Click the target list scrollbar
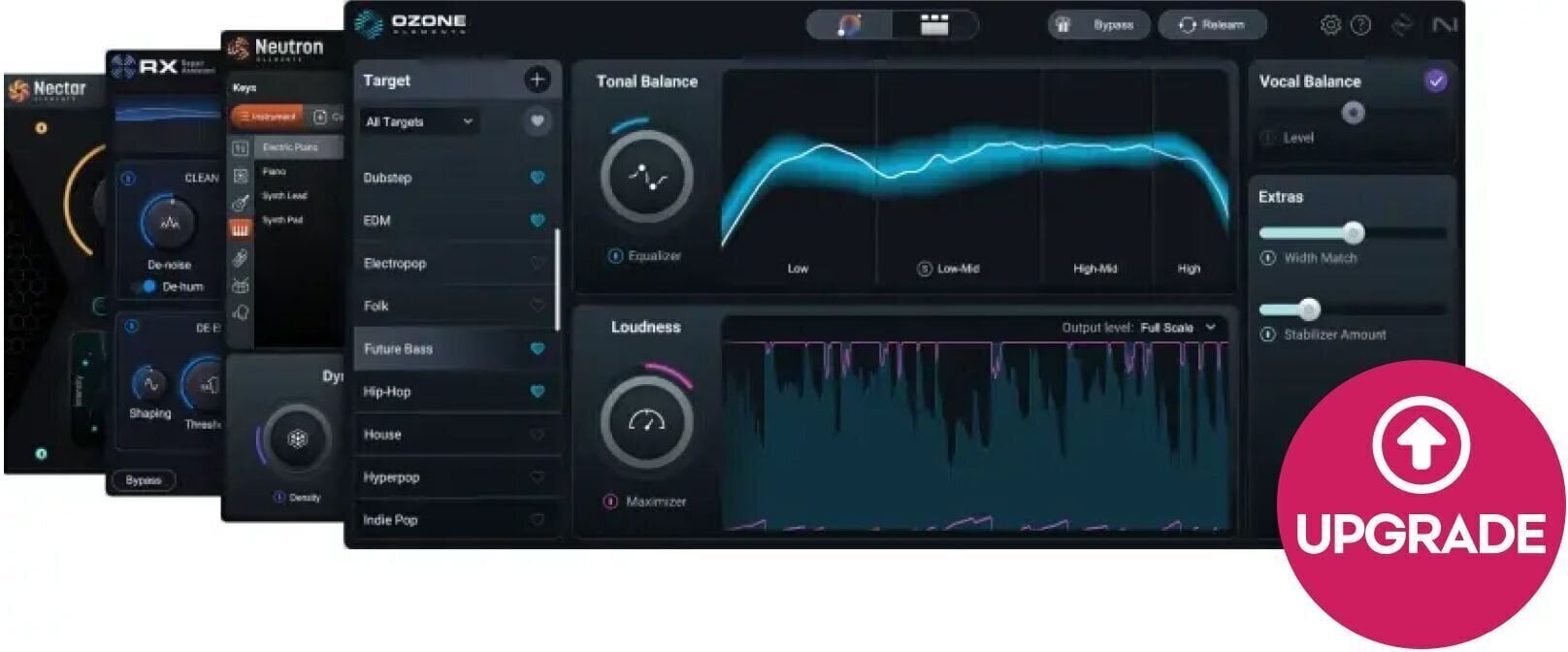Image resolution: width=1568 pixels, height=652 pixels. [557, 279]
